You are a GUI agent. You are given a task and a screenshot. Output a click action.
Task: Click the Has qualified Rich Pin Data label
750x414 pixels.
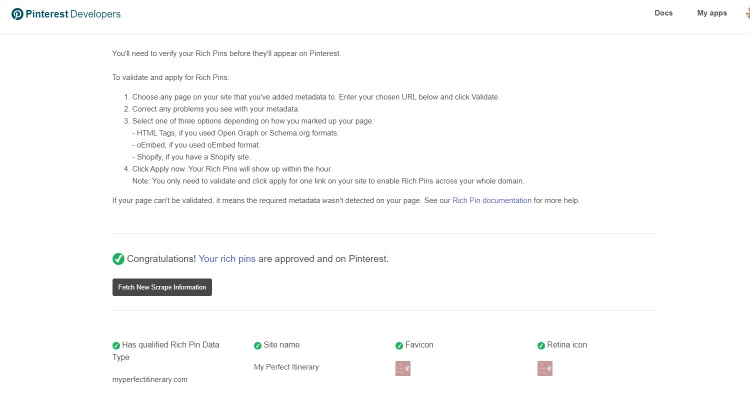coord(171,345)
